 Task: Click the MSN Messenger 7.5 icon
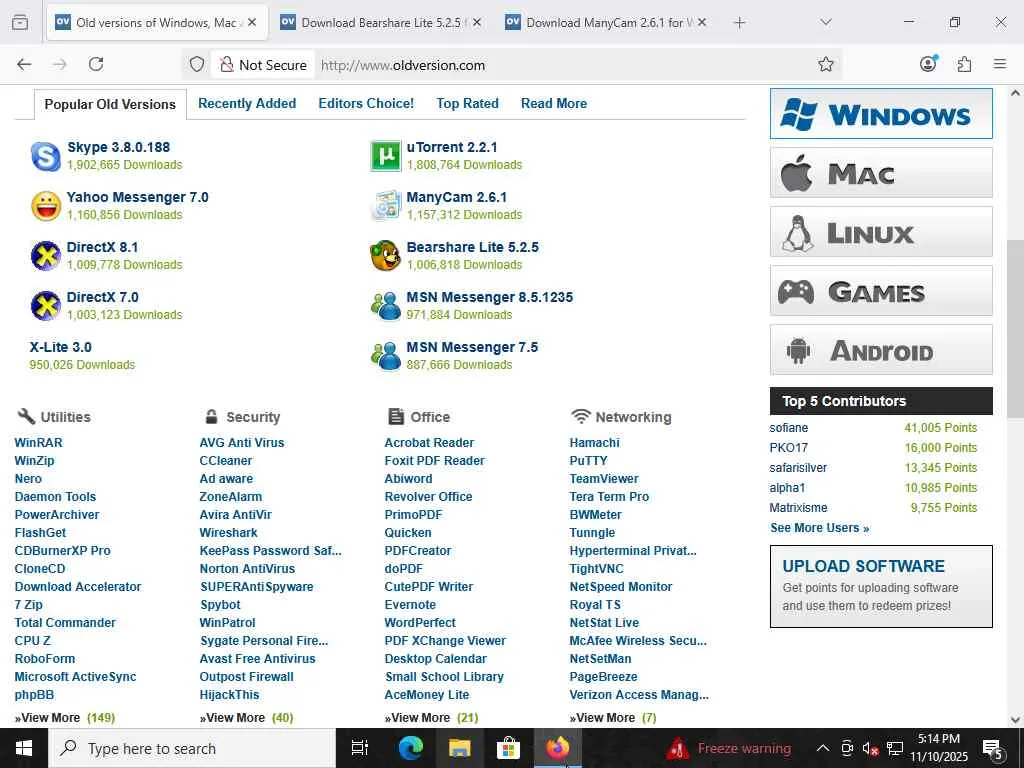(x=385, y=356)
